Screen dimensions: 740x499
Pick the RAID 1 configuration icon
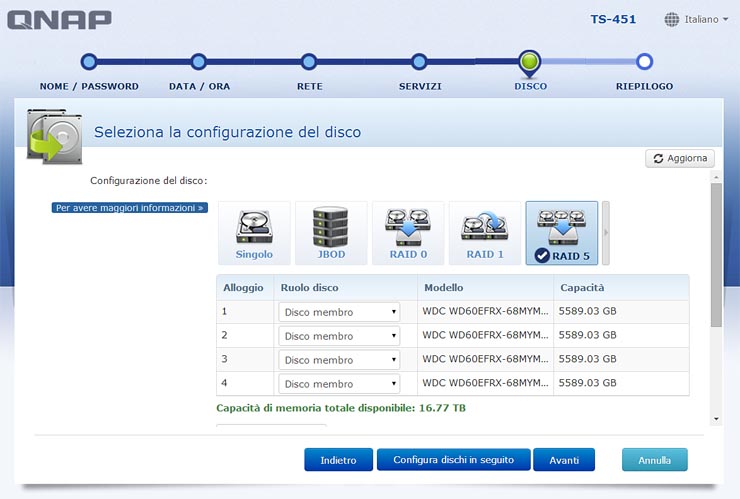pos(485,233)
